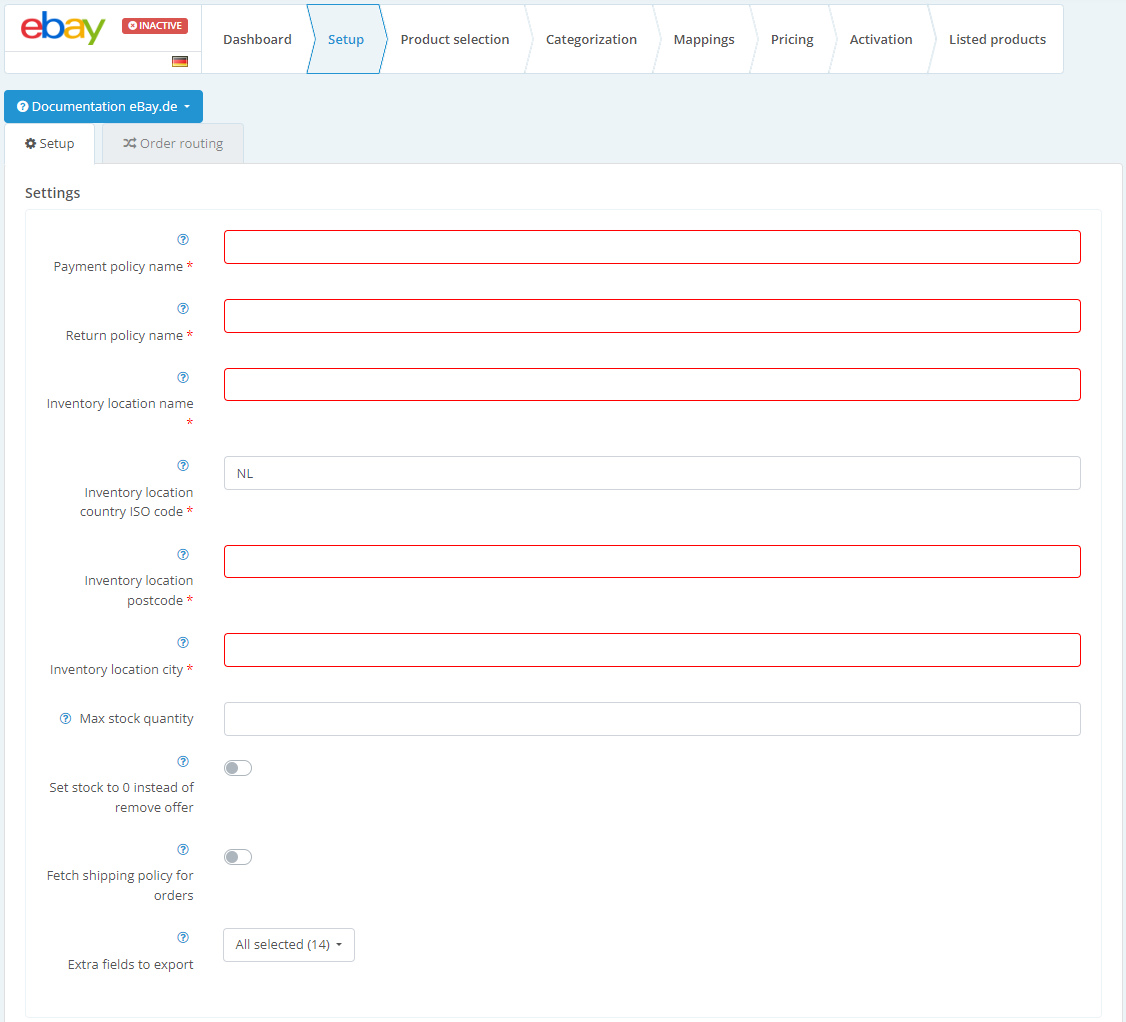Click help icon above Inventory location city
This screenshot has height=1022, width=1126.
click(183, 643)
